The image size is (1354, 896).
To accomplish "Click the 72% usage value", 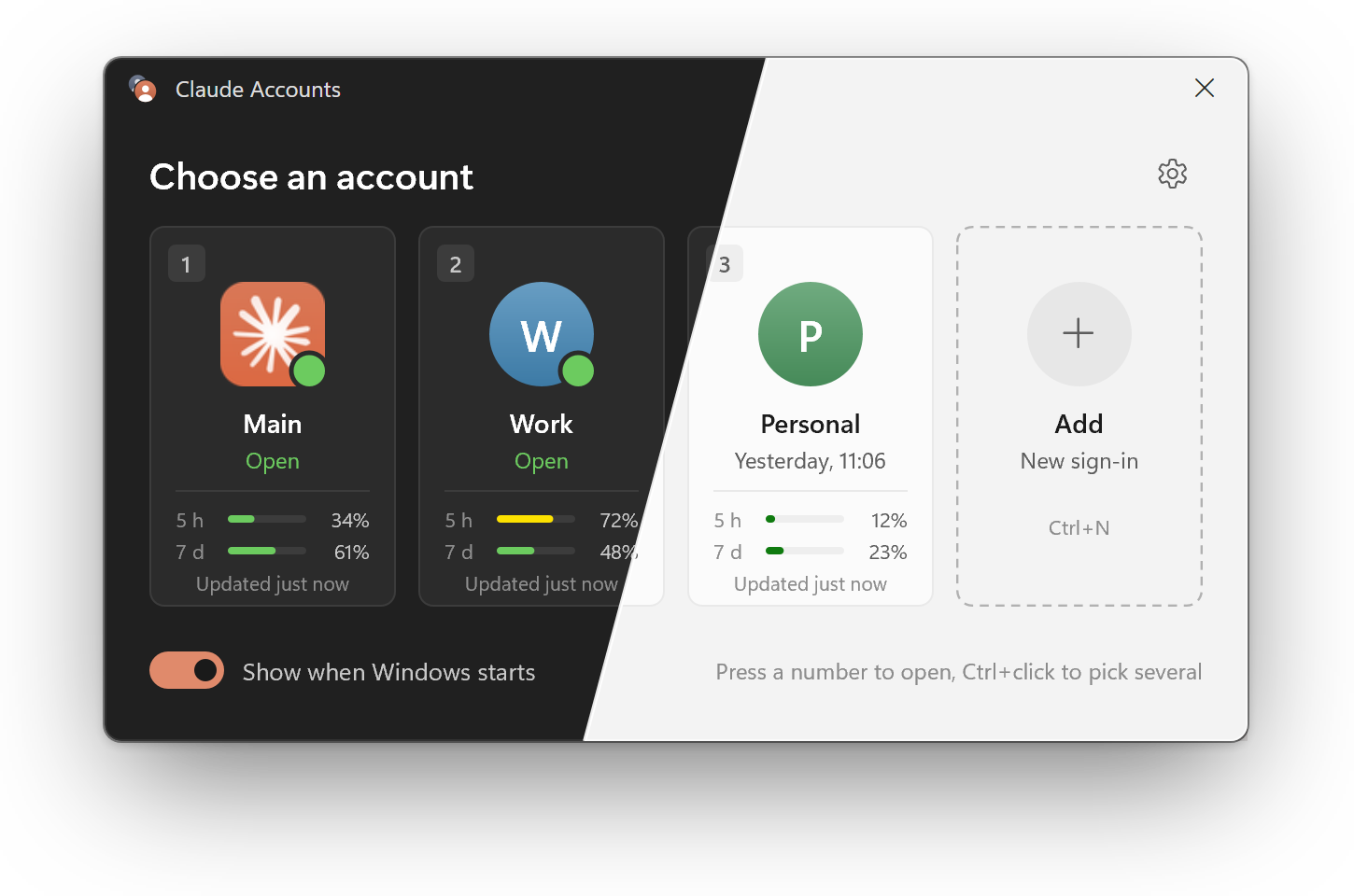I will point(619,521).
